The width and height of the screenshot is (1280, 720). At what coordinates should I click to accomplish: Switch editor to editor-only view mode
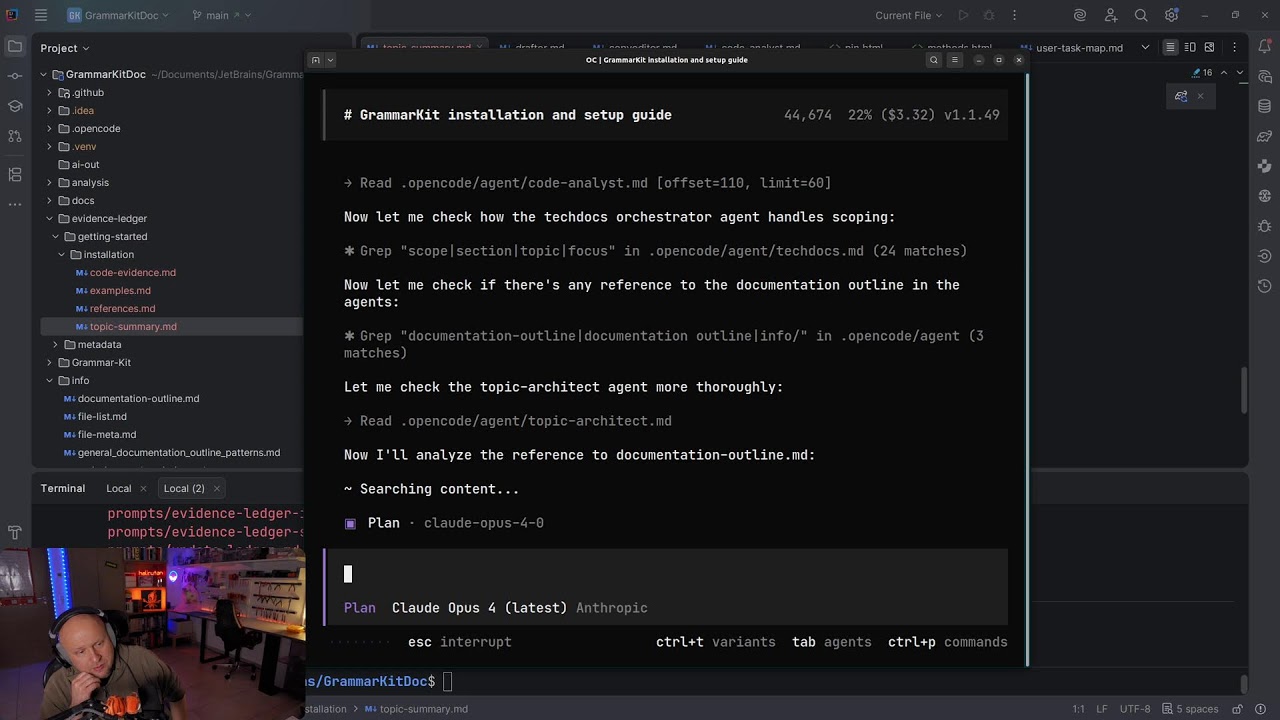coord(1170,47)
